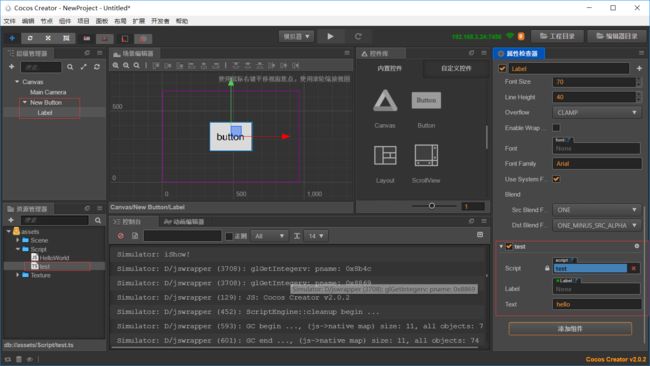Pick the ScrollView widget icon
The image size is (650, 366).
pos(426,155)
